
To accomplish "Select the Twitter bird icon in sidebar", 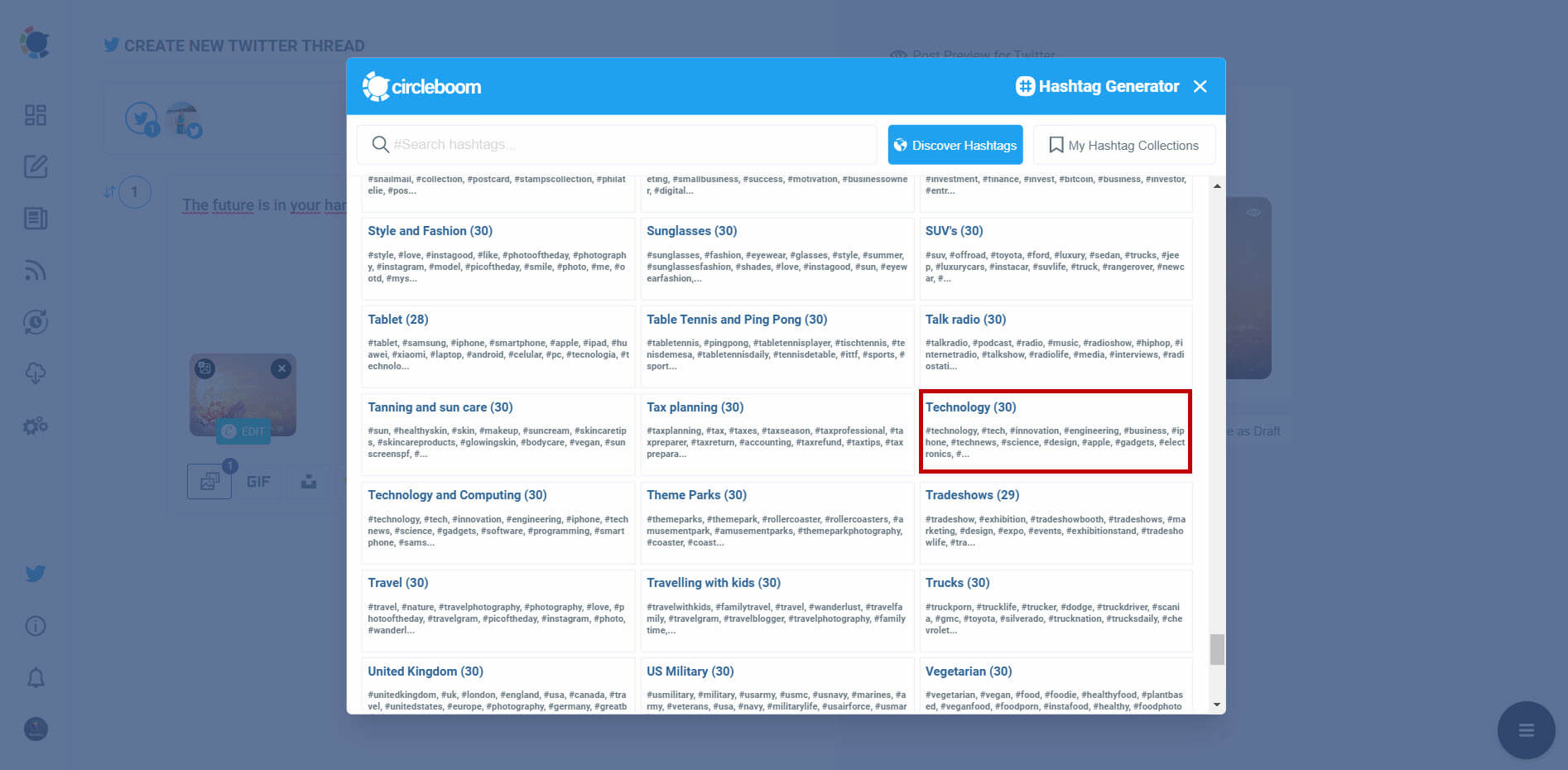I will [35, 573].
